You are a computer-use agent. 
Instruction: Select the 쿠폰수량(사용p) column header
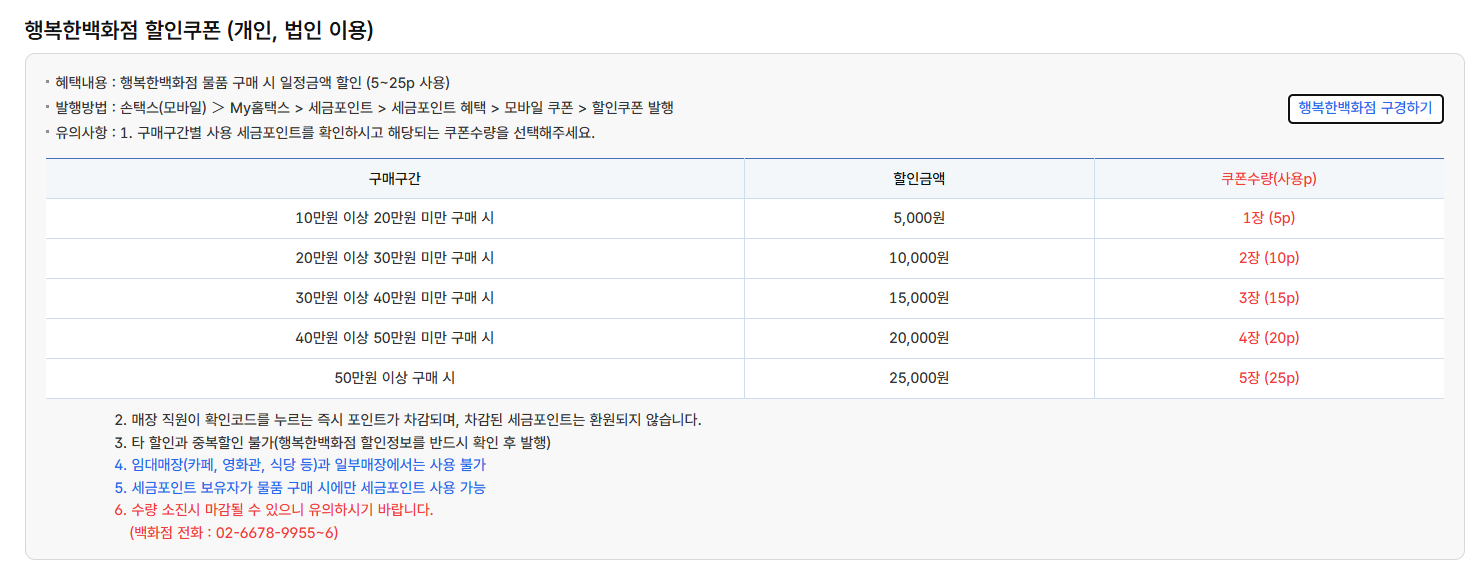[x=1269, y=179]
